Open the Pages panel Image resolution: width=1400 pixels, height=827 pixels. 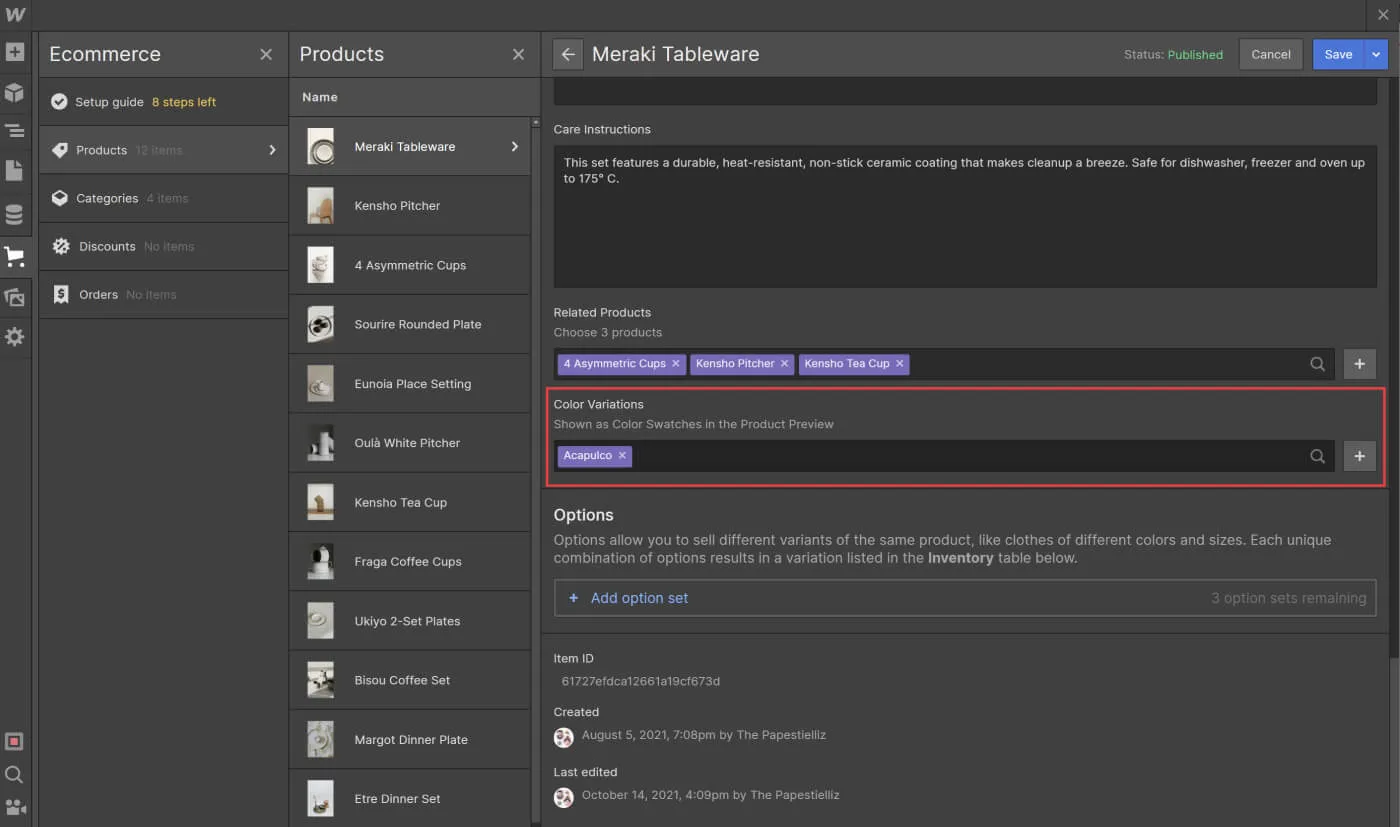[14, 170]
